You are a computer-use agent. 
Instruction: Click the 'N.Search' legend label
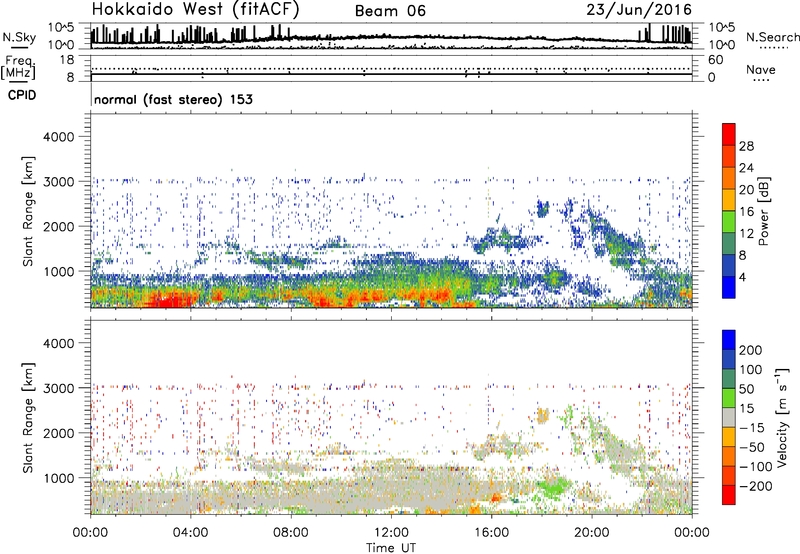[x=772, y=37]
